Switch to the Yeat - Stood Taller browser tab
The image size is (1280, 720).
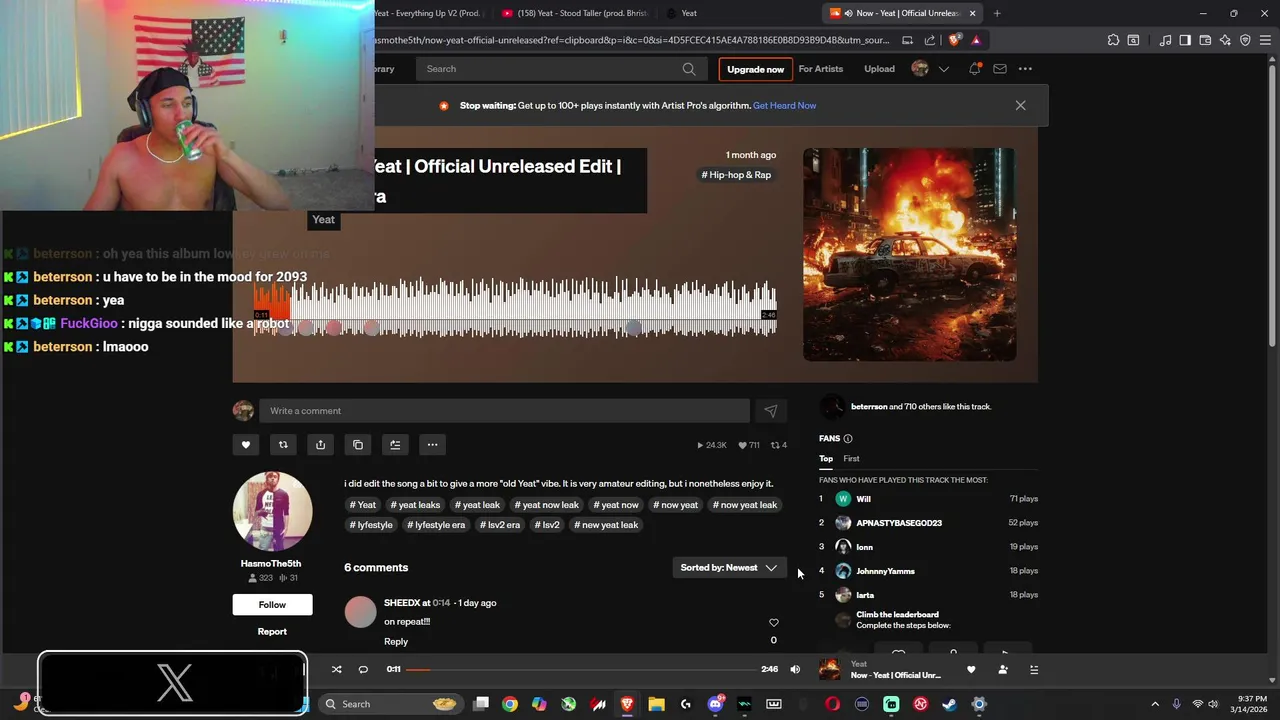click(574, 13)
